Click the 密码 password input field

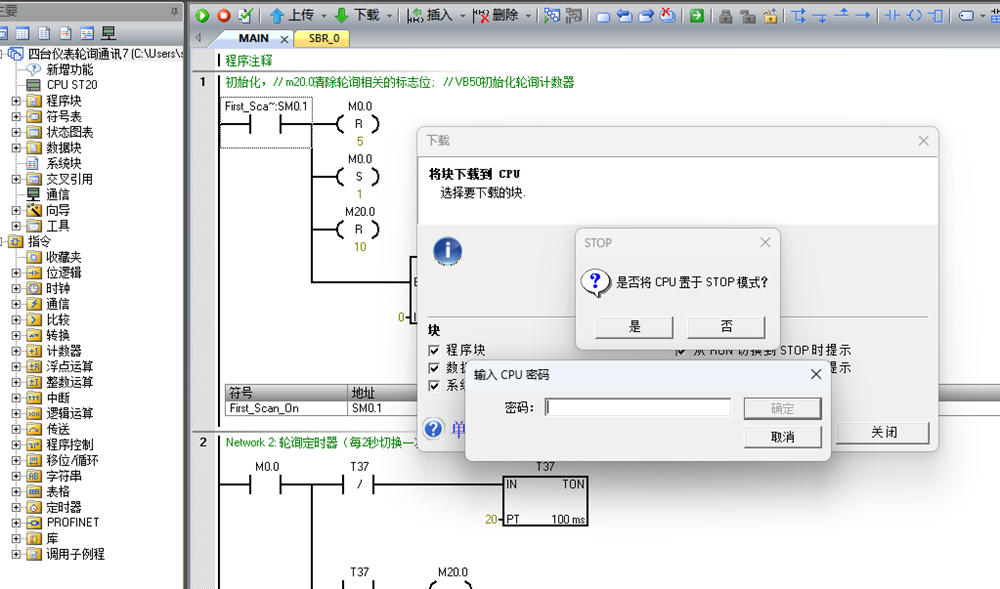(638, 408)
